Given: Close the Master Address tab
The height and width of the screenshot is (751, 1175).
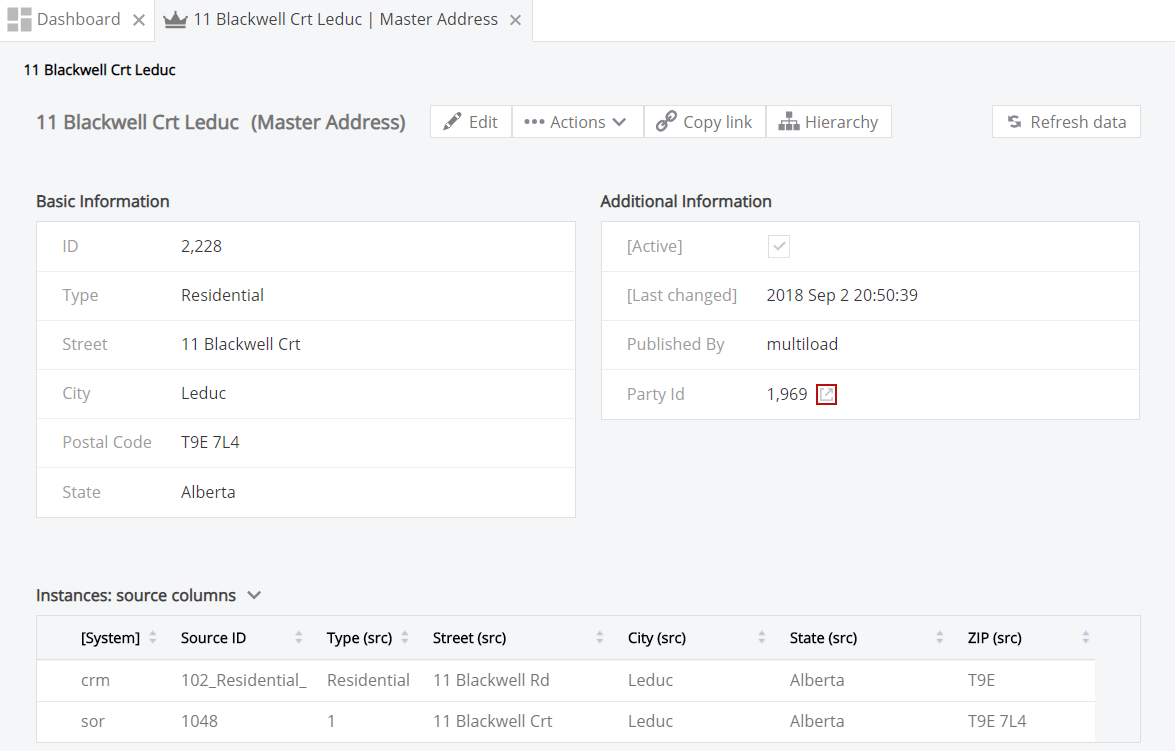Looking at the screenshot, I should [515, 20].
